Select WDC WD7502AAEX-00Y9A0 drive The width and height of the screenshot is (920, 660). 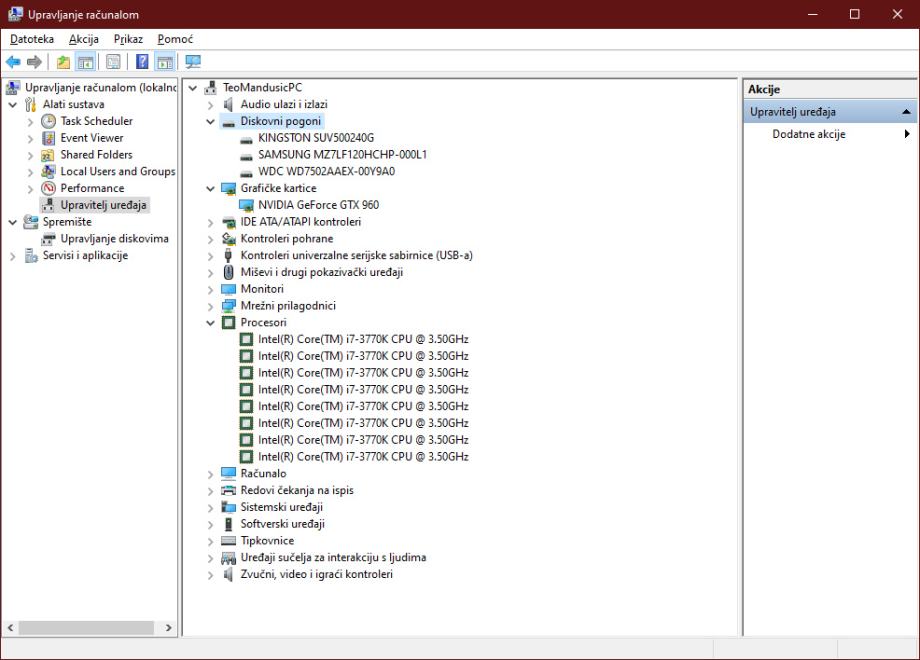pyautogui.click(x=326, y=171)
